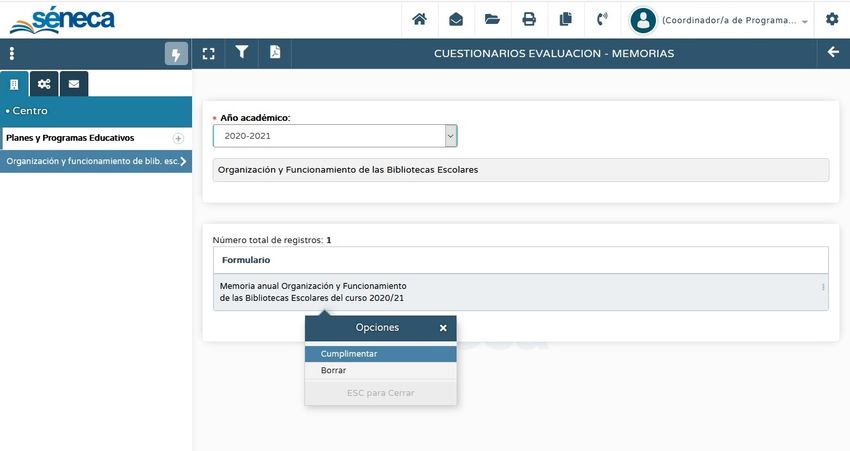Click the documents copy icon

[566, 19]
